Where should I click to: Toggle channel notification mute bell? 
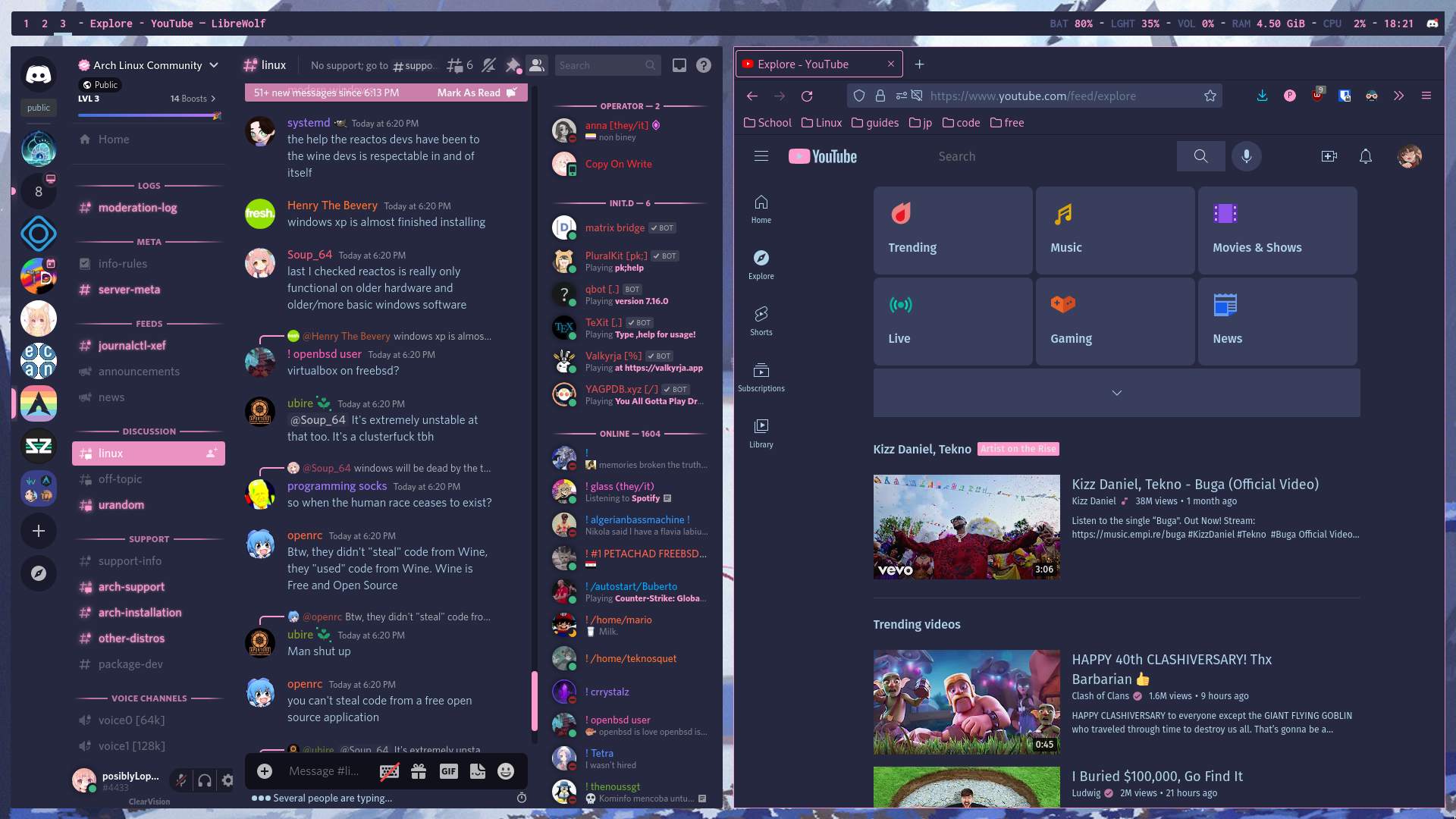pos(488,65)
